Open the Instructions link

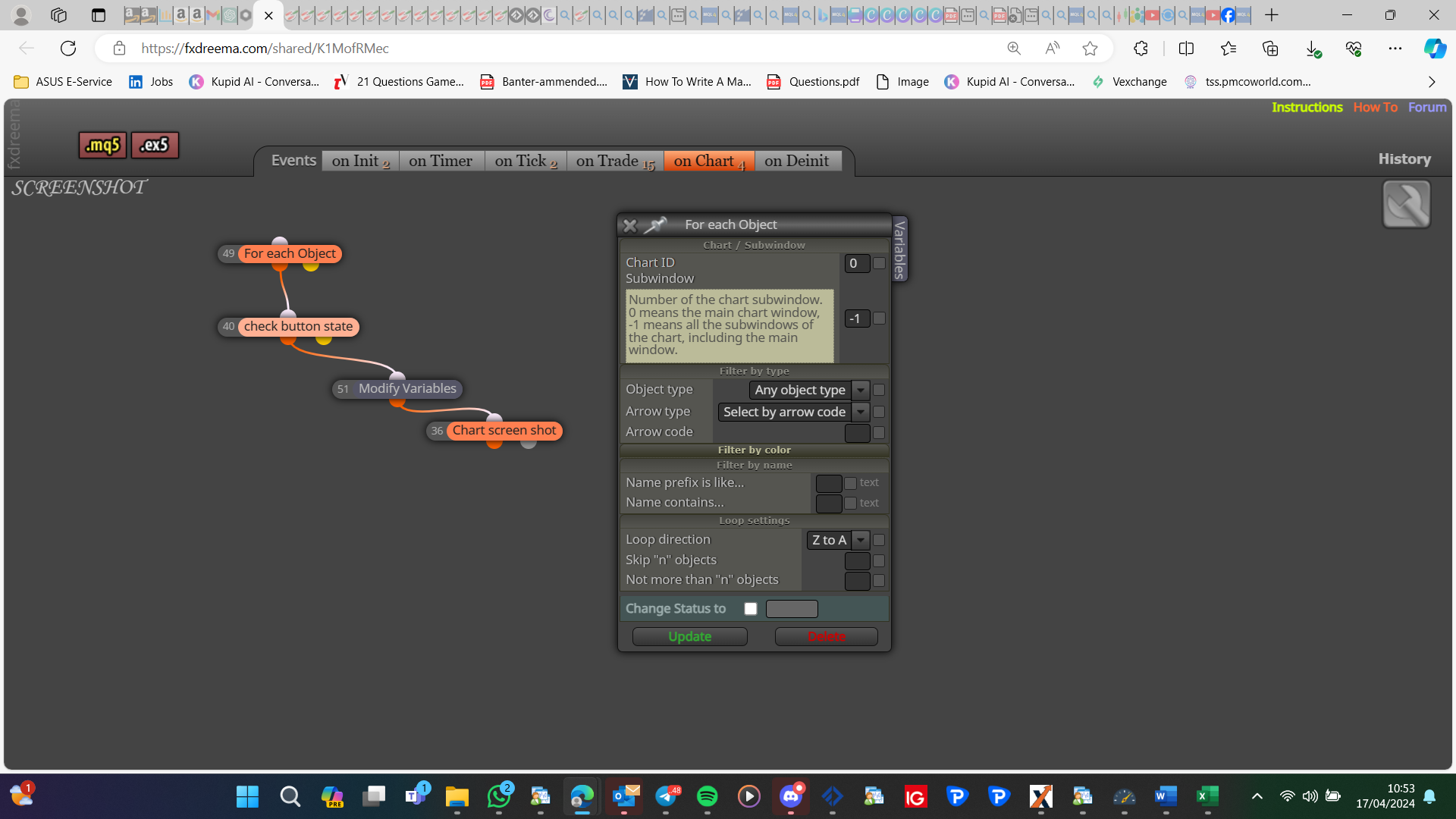pos(1307,107)
